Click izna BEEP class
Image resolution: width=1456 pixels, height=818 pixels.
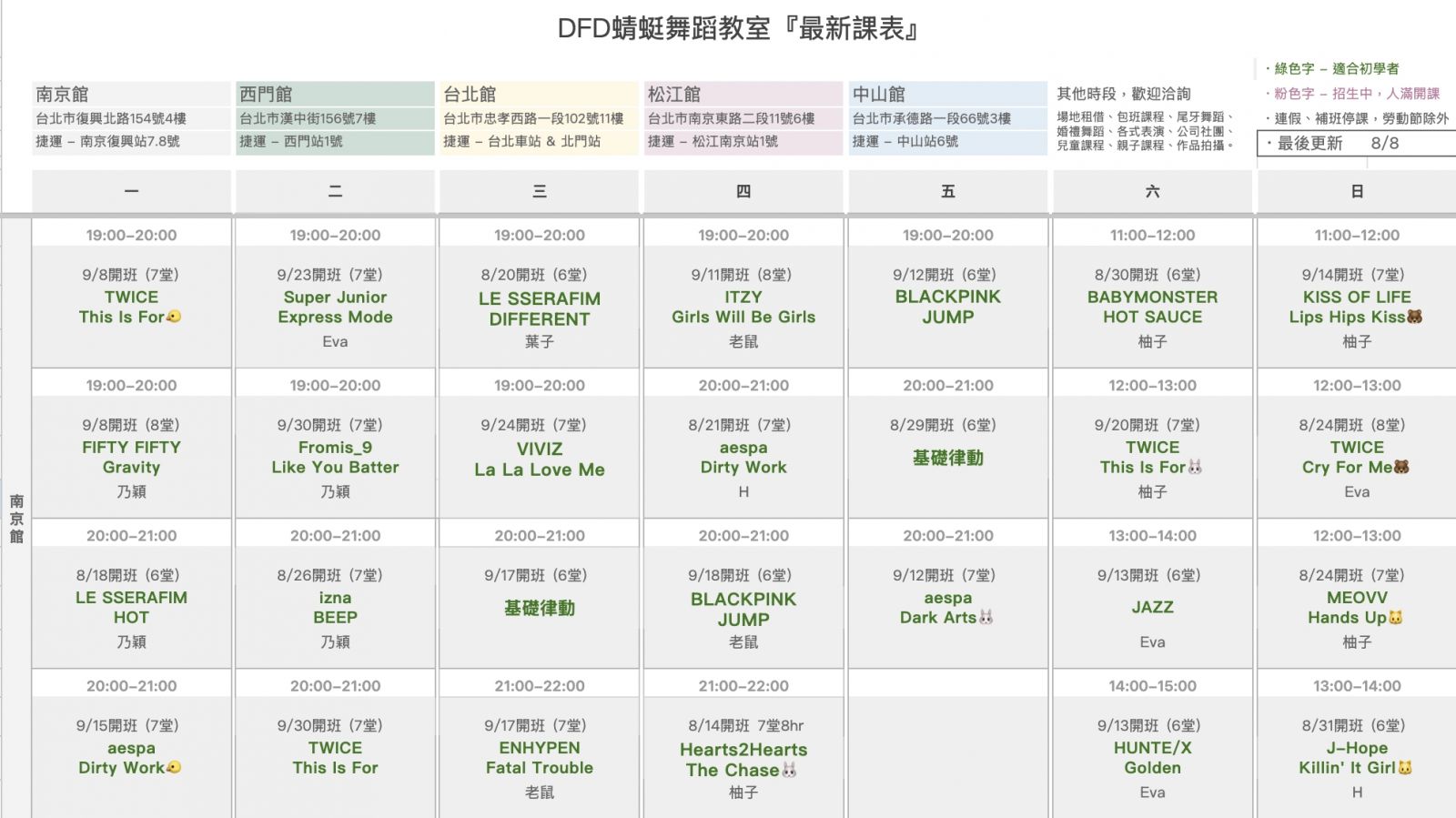tap(335, 608)
